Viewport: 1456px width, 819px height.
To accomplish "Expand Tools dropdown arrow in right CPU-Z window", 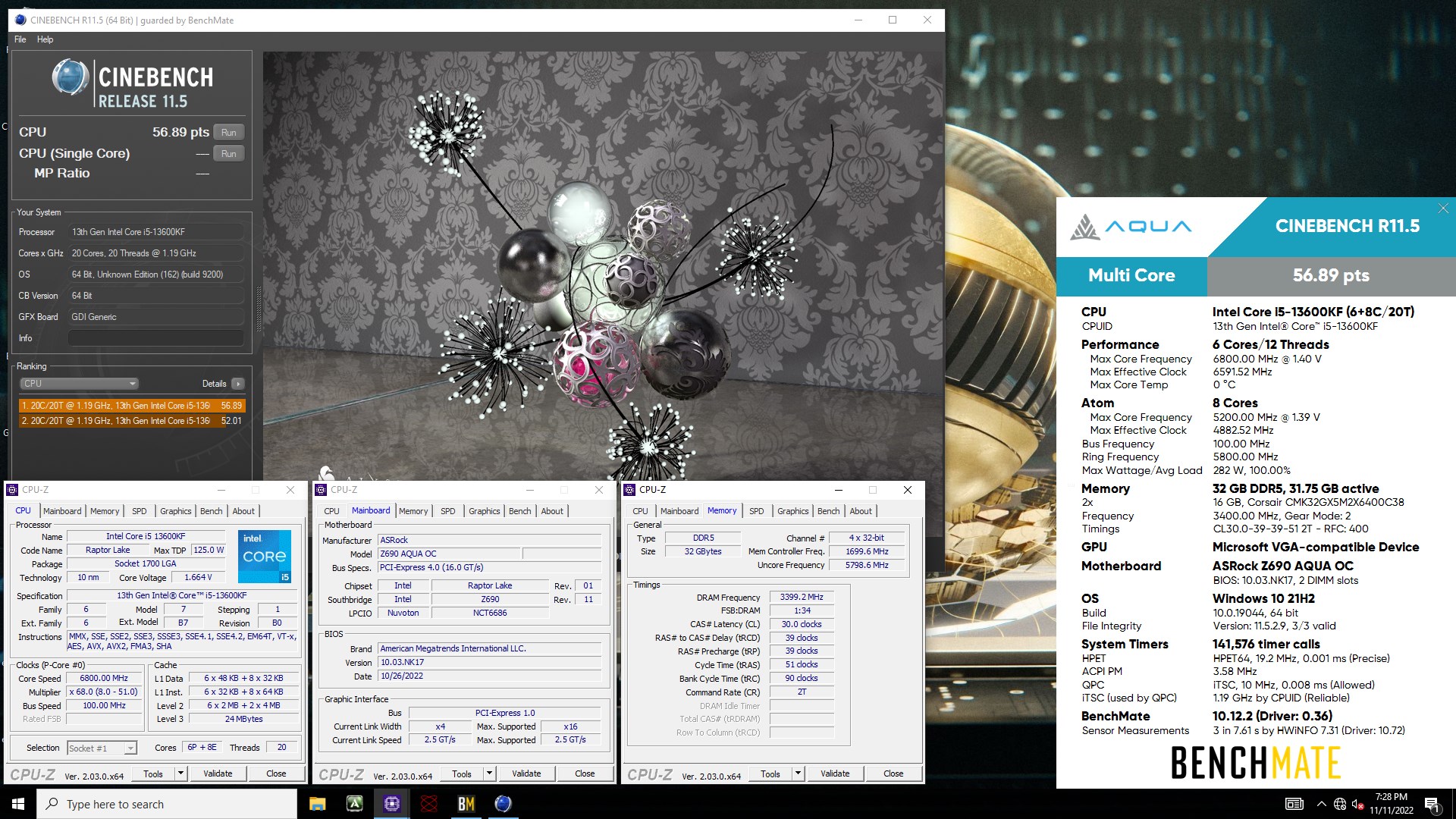I will 798,773.
